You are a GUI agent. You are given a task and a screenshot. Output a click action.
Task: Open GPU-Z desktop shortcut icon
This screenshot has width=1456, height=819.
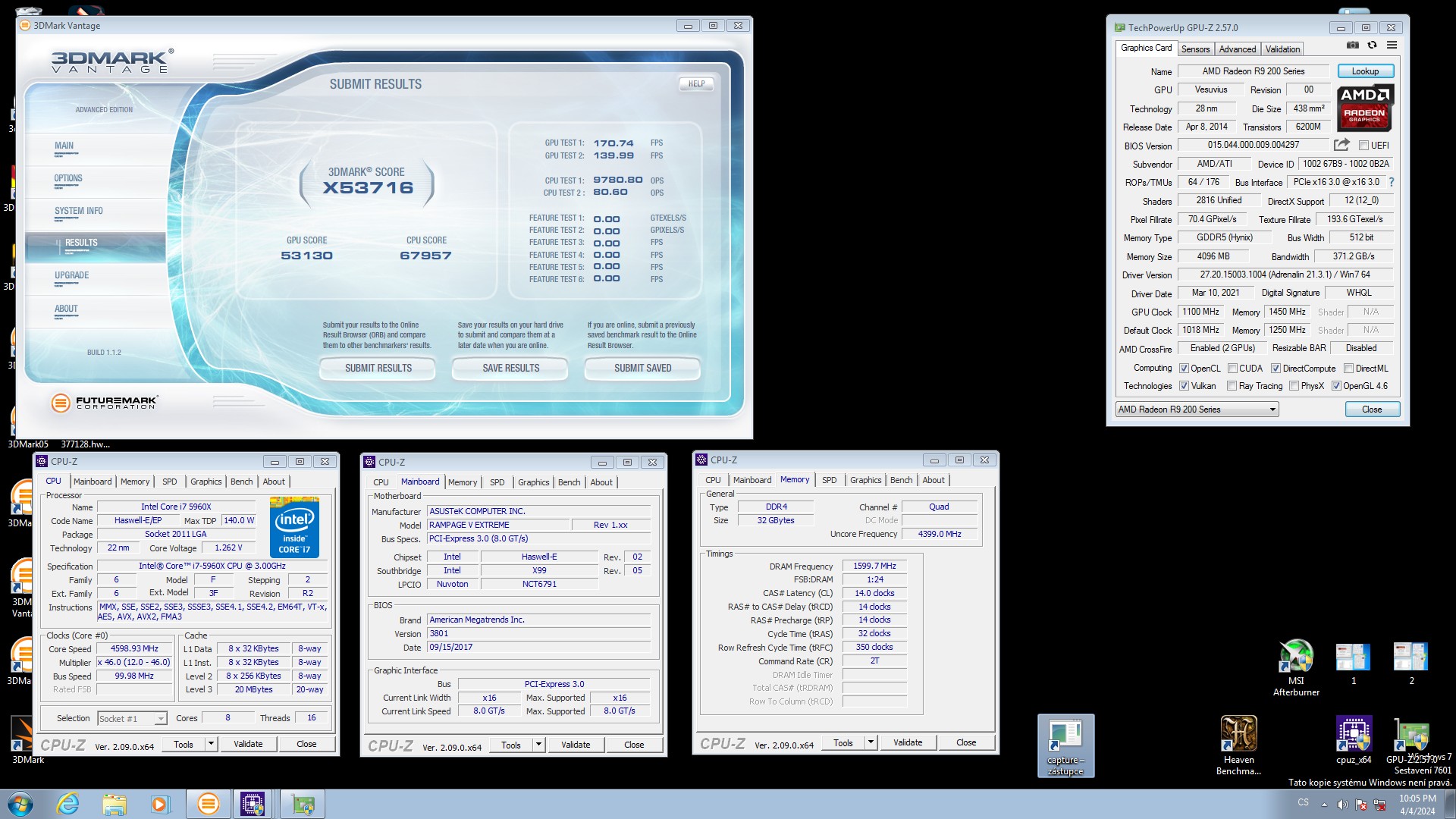pos(1411,739)
